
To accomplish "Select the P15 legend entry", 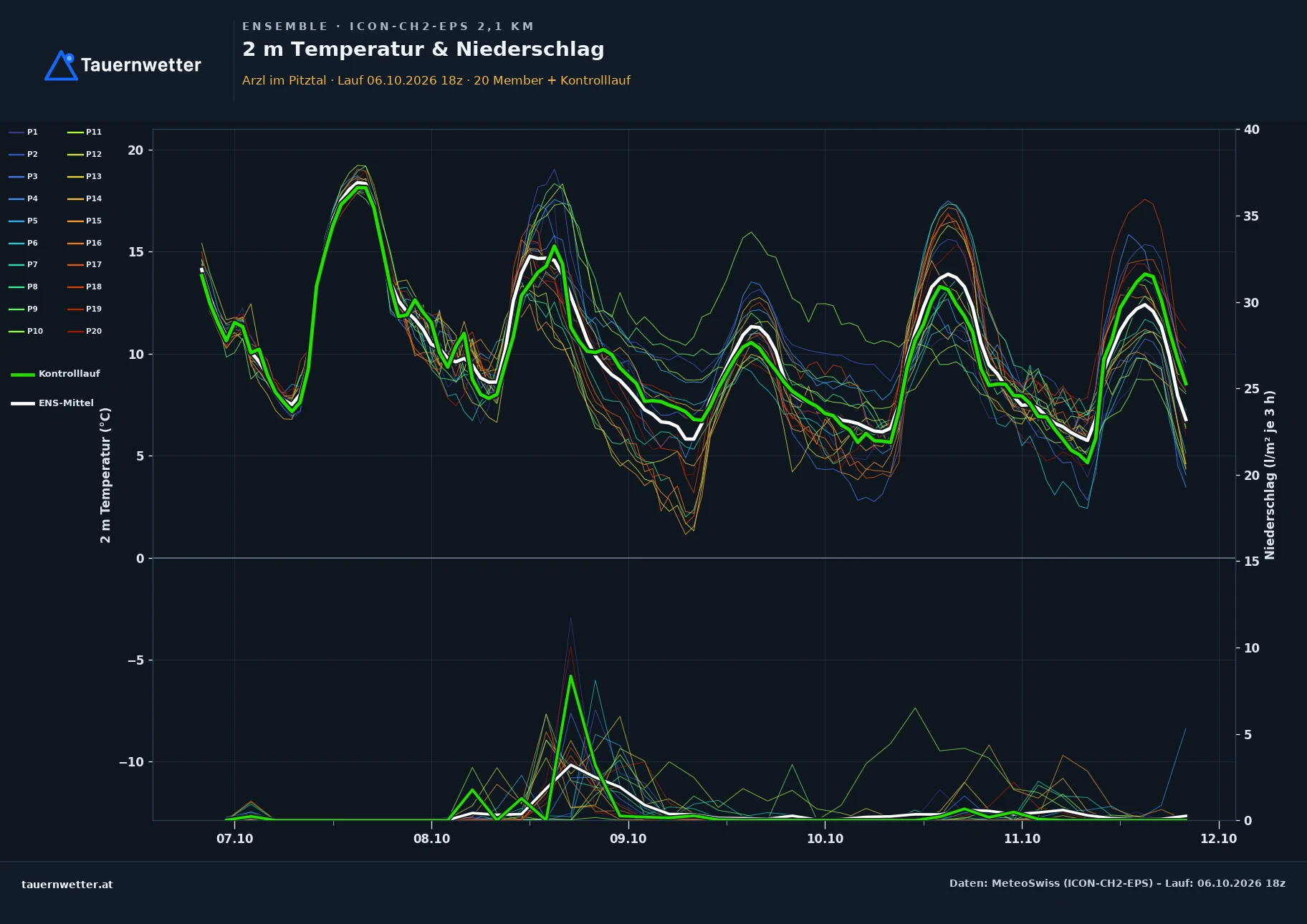I will point(85,221).
